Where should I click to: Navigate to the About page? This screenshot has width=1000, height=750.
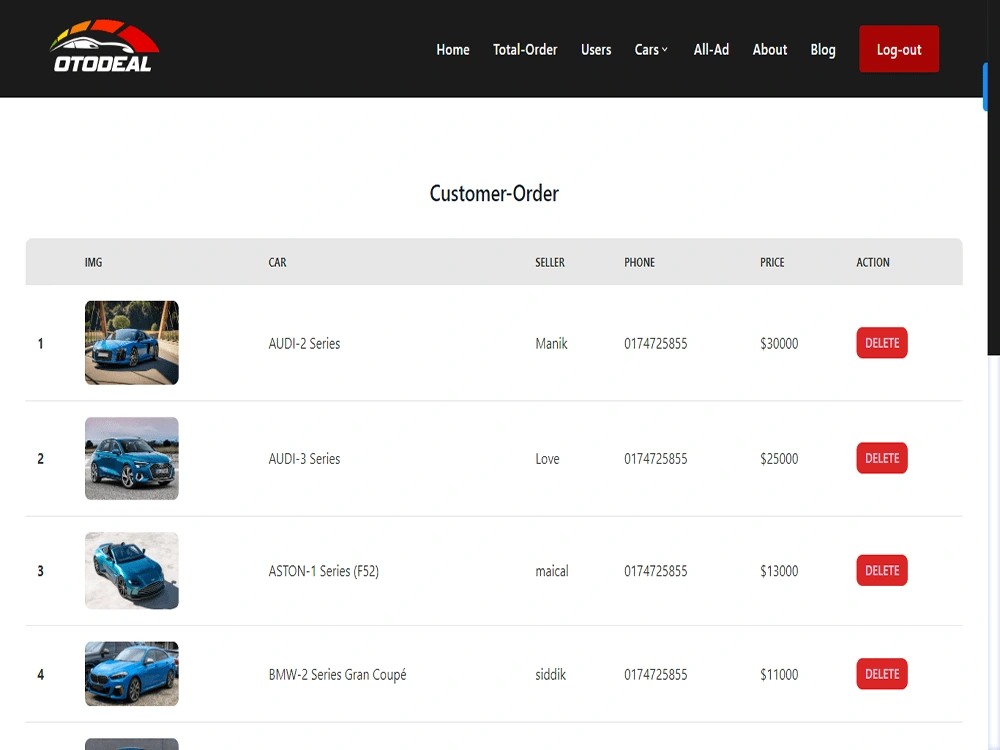click(770, 50)
